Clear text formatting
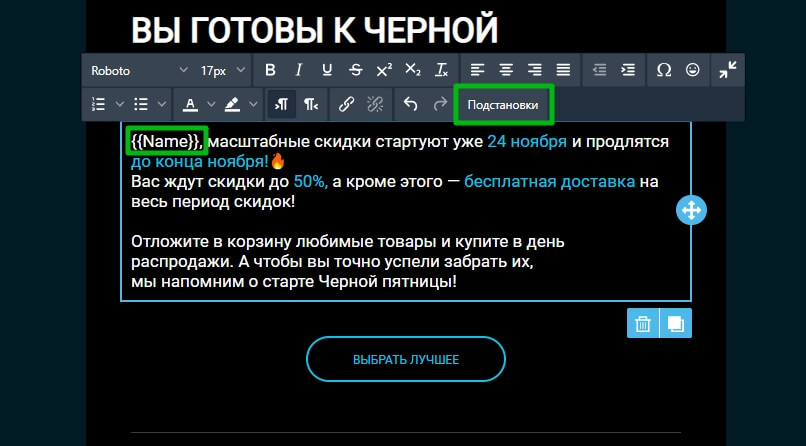The width and height of the screenshot is (806, 446). 441,70
